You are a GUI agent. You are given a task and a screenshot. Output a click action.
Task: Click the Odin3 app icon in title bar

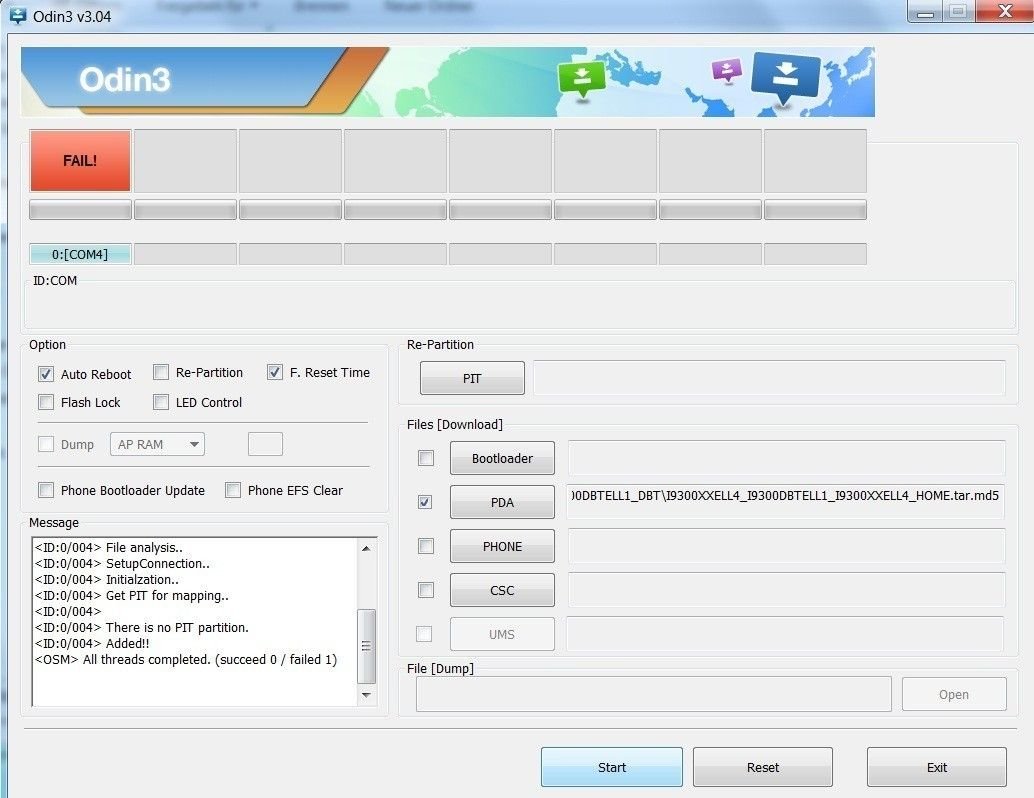[x=18, y=14]
